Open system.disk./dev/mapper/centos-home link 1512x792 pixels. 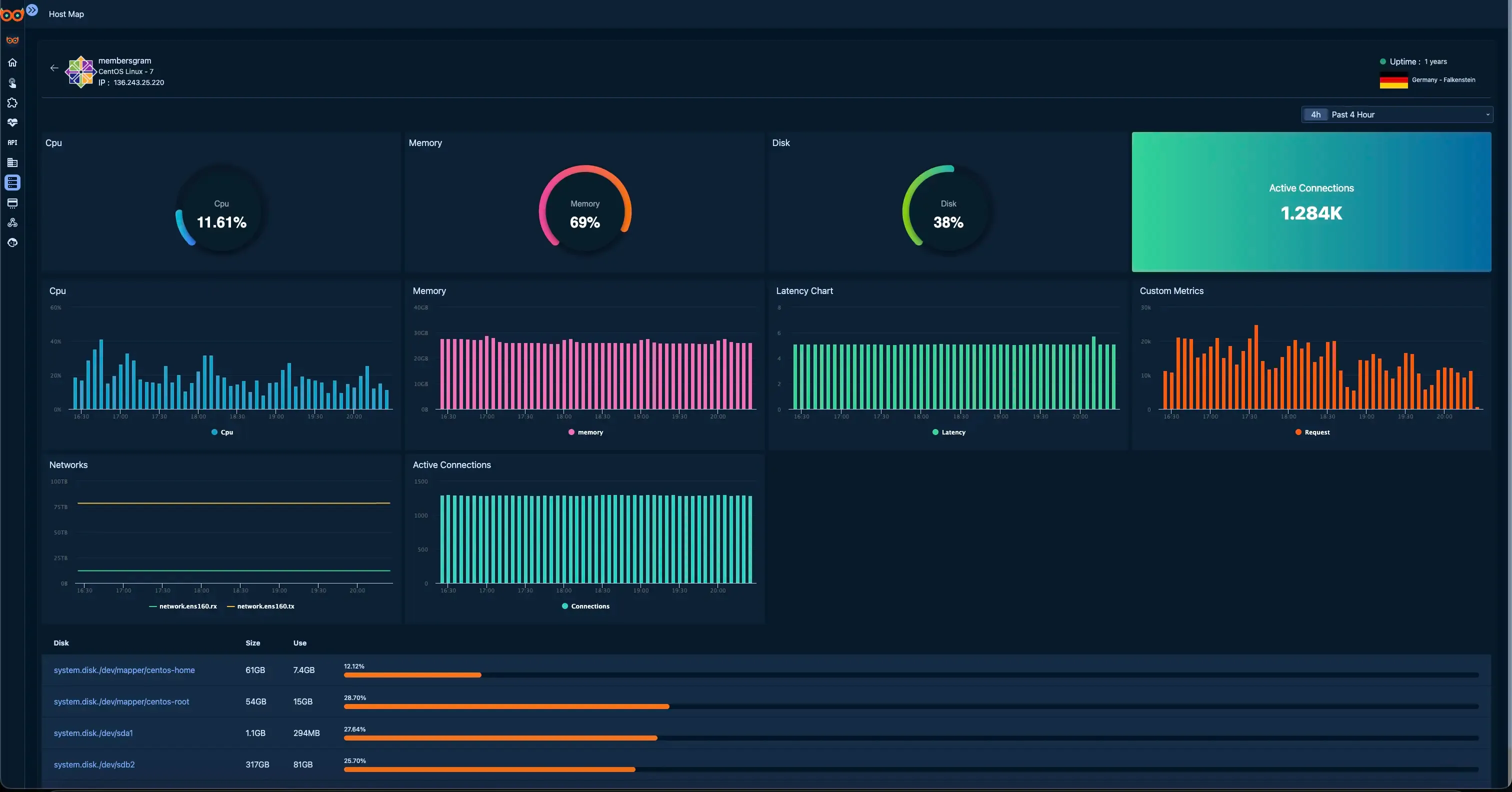pyautogui.click(x=124, y=670)
